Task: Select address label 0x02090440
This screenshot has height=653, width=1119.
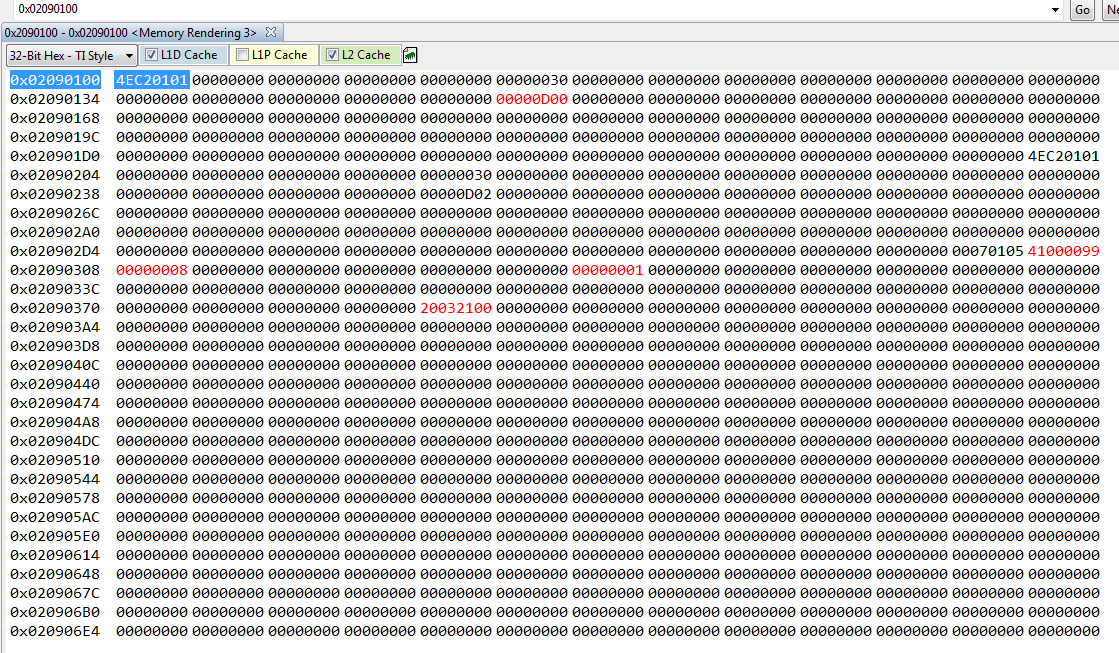Action: click(x=55, y=384)
